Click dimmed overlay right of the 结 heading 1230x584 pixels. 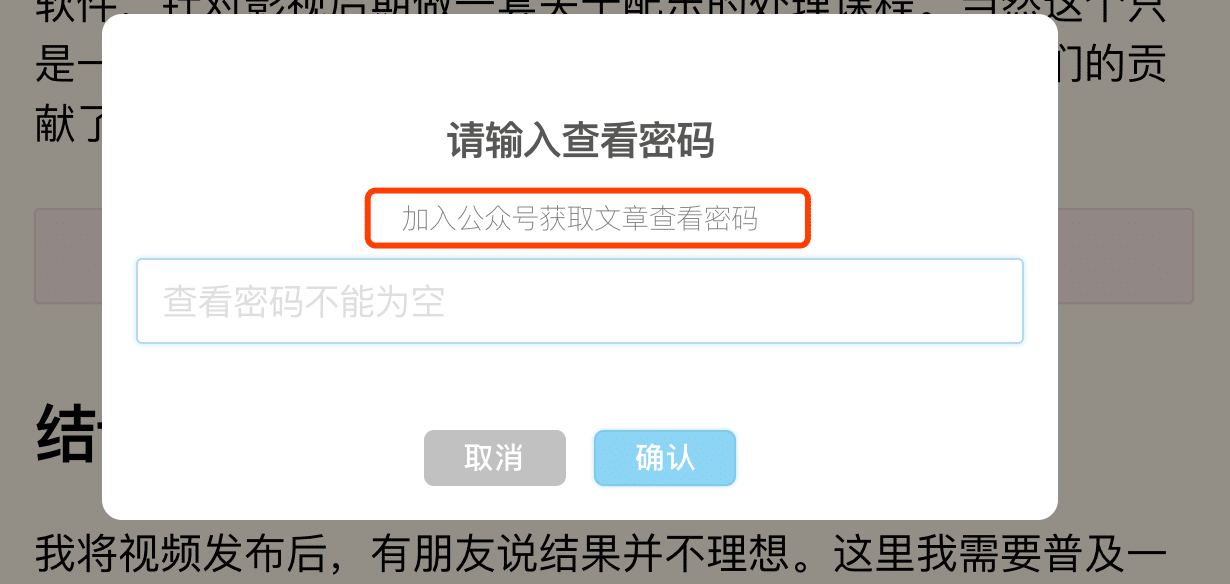[1140, 433]
